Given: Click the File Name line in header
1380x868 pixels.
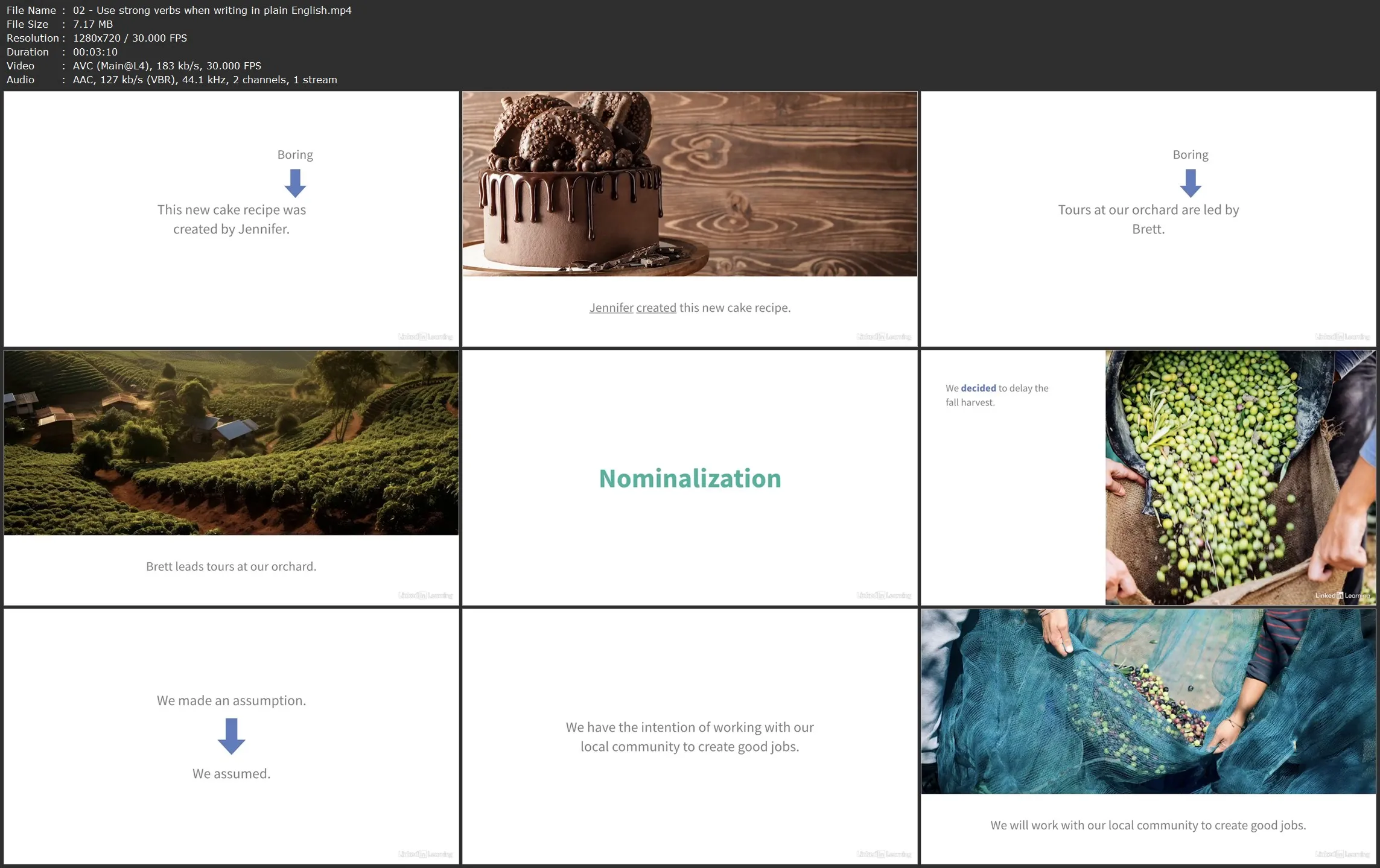Looking at the screenshot, I should tap(179, 10).
